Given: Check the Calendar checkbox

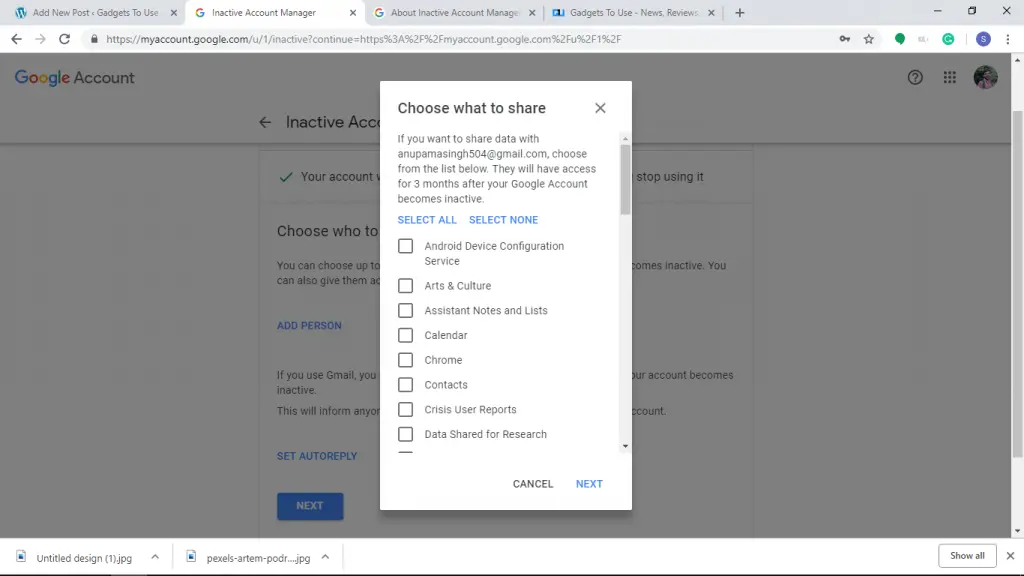Looking at the screenshot, I should 406,336.
